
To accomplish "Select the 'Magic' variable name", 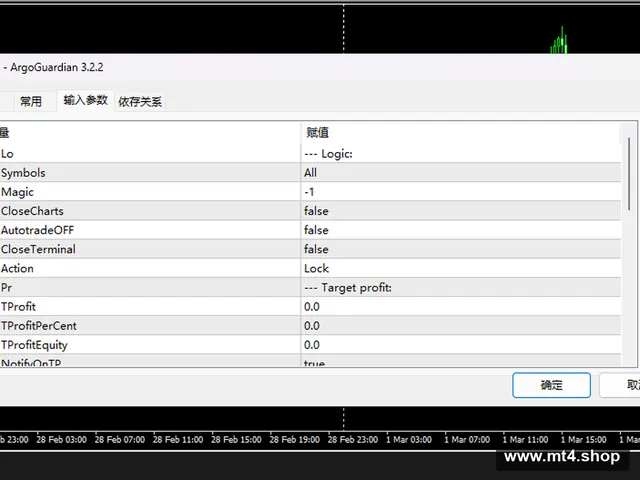I will click(18, 192).
